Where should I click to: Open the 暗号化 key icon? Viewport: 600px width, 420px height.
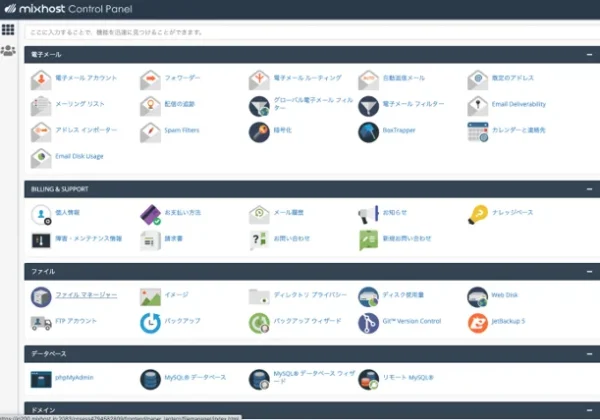[259, 132]
